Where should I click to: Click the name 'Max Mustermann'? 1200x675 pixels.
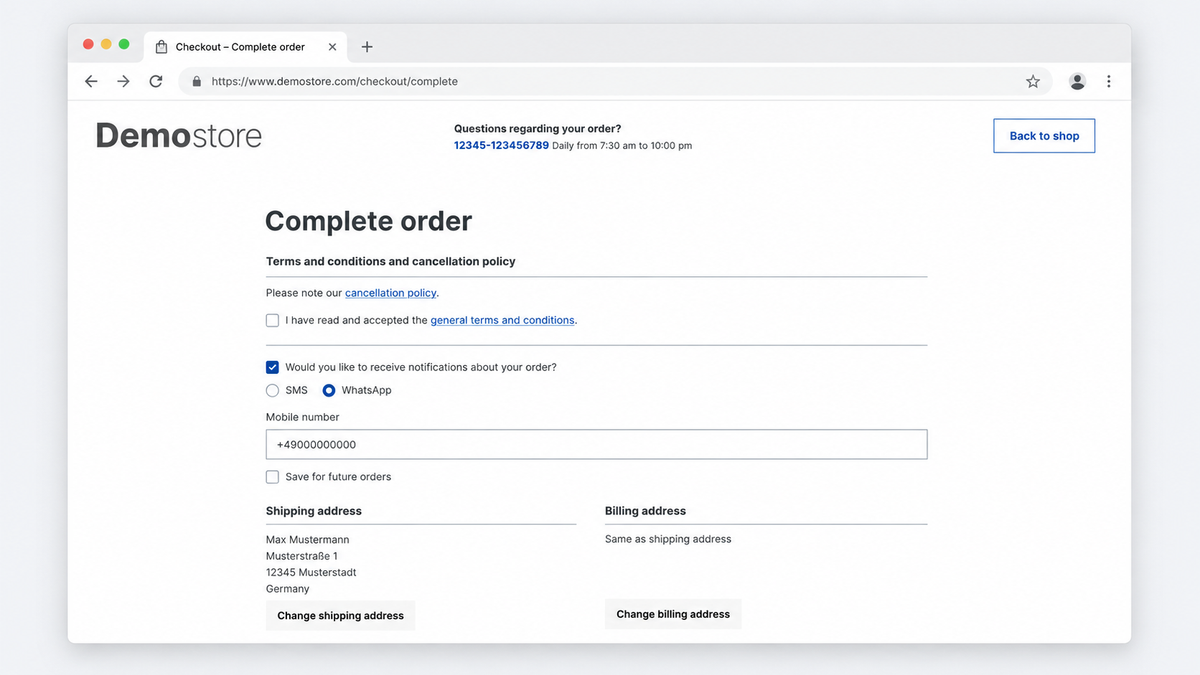coord(308,540)
